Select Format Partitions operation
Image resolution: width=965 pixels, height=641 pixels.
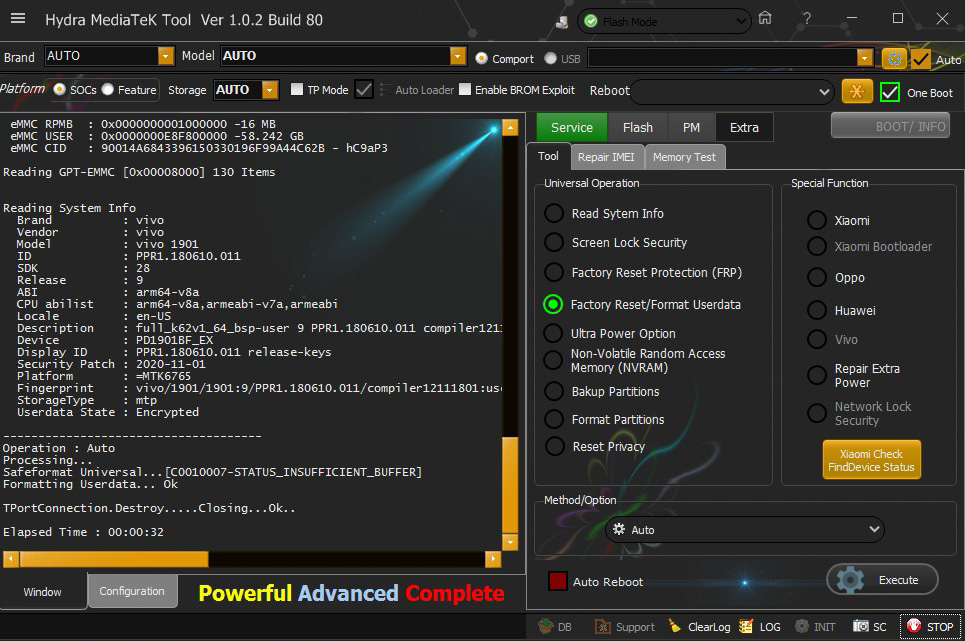[554, 420]
